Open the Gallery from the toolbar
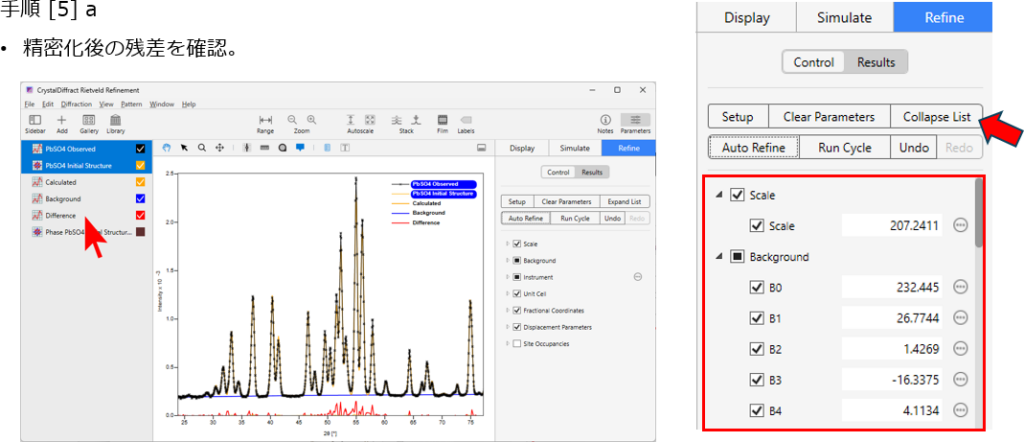 [88, 120]
